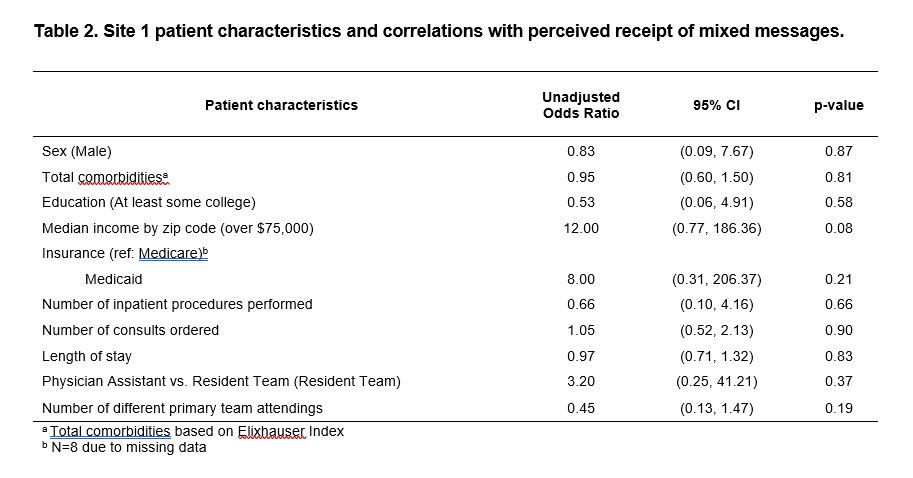
Task: Select the odds ratio value 3.20
Action: coord(581,381)
